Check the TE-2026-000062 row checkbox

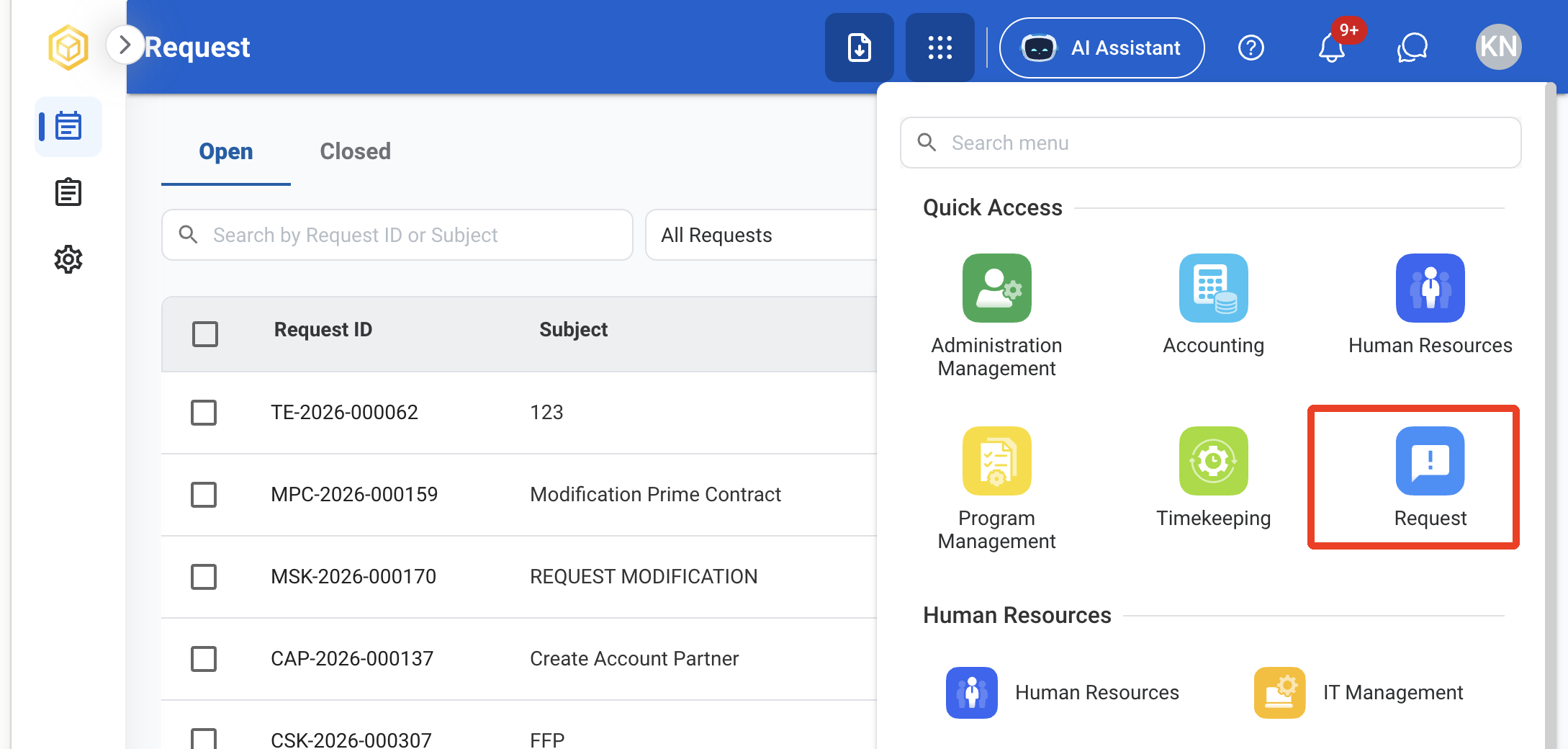(204, 413)
